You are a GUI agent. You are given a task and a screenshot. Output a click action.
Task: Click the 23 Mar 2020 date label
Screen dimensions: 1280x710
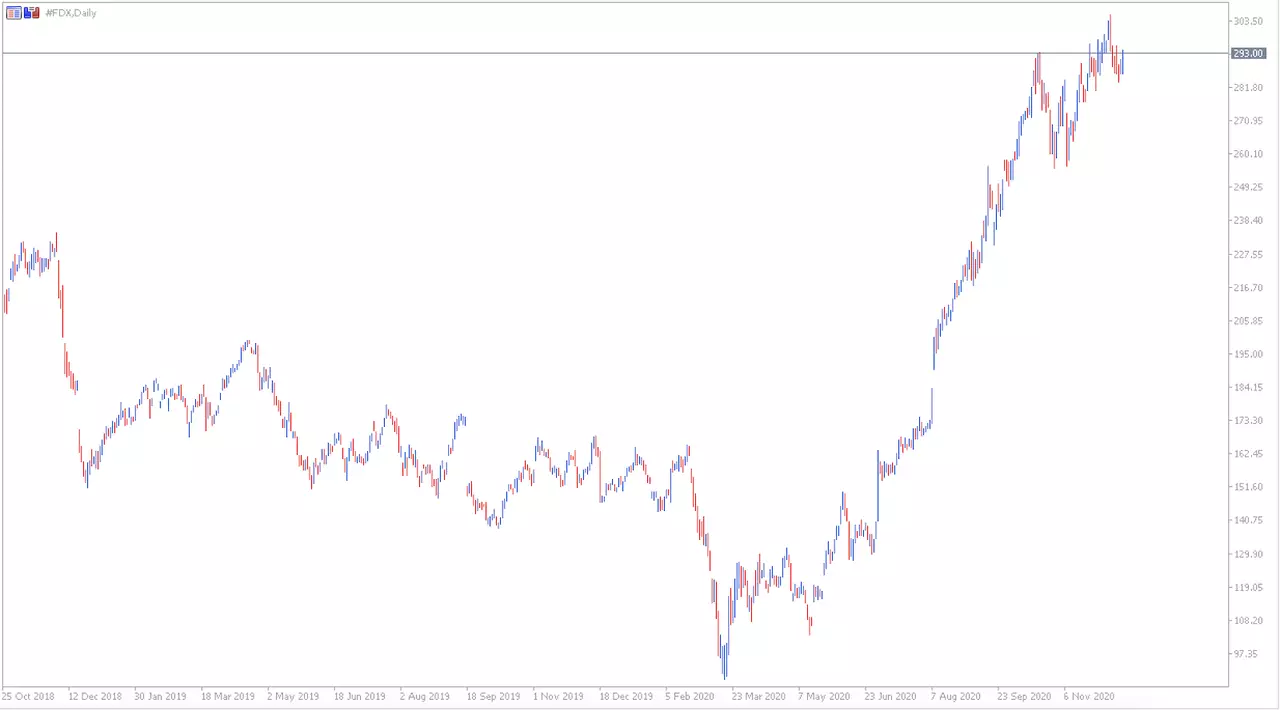coord(759,696)
